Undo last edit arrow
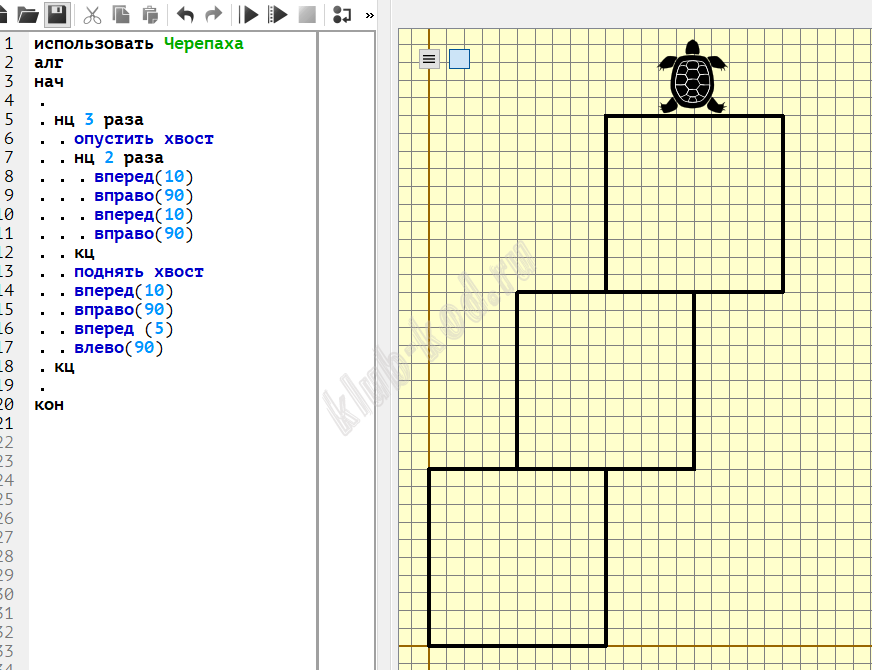This screenshot has height=670, width=872. tap(185, 15)
